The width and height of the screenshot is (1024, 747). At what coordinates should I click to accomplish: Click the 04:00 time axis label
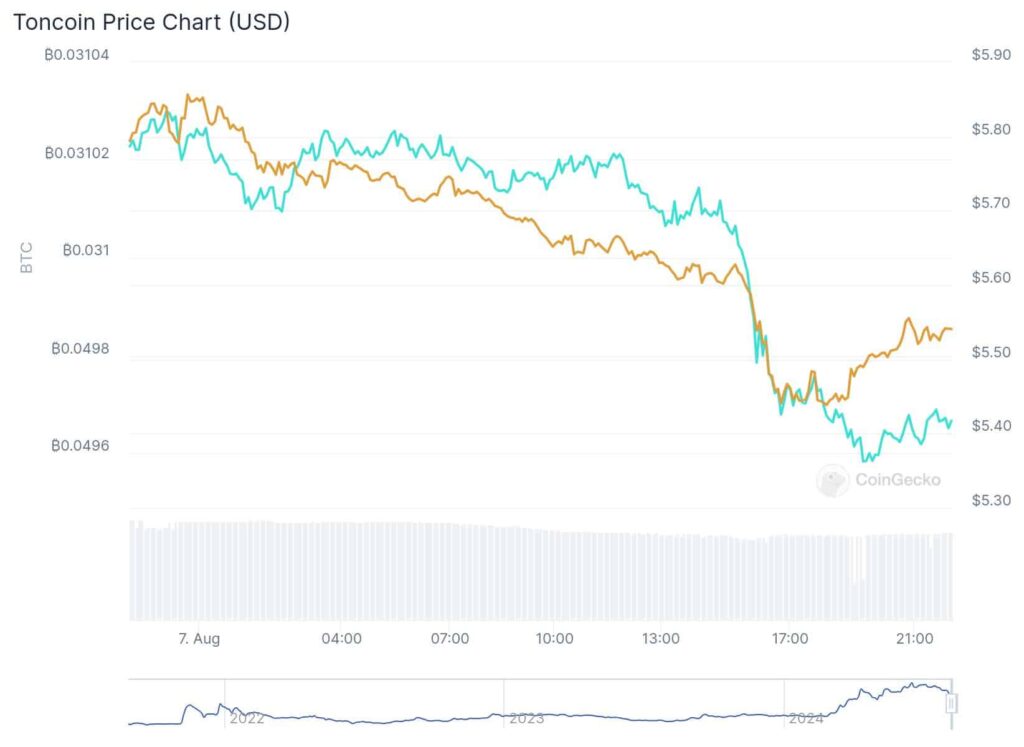pos(342,639)
